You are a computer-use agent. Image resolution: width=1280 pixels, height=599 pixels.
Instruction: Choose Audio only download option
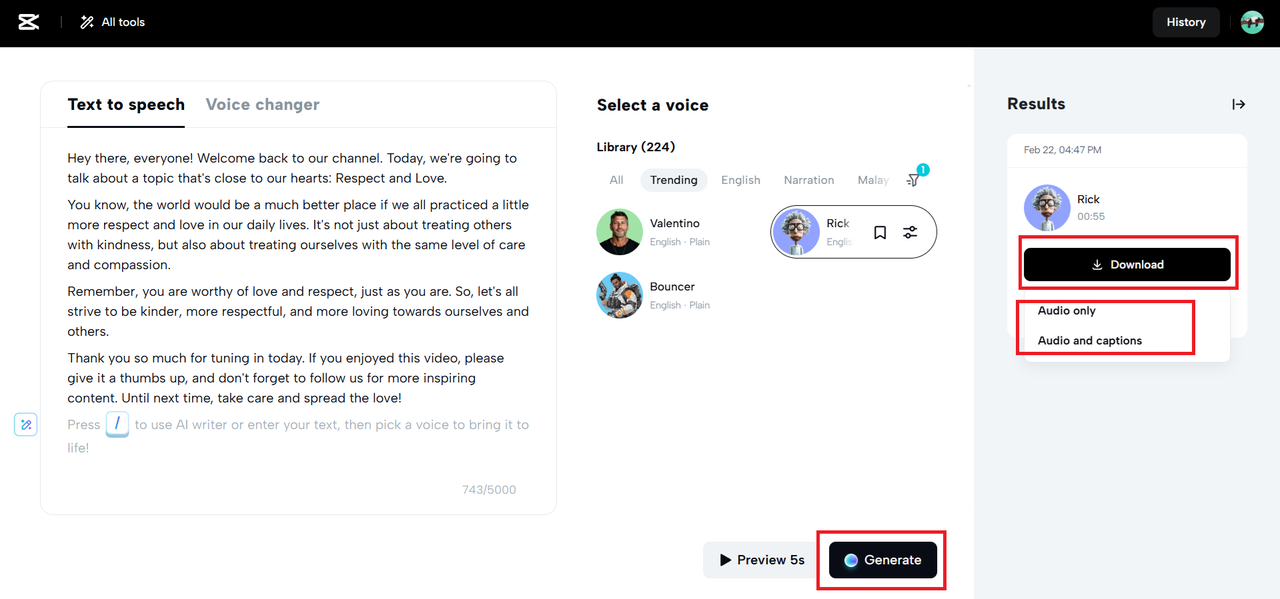[x=1067, y=311]
